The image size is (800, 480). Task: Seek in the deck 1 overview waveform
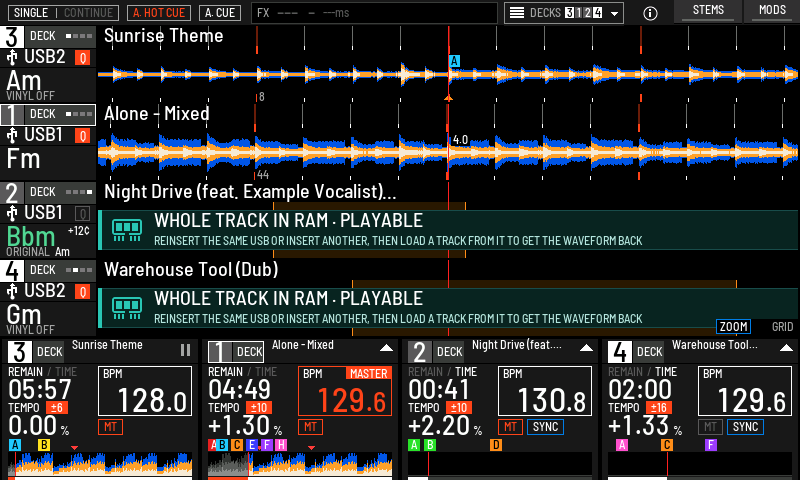(300, 464)
